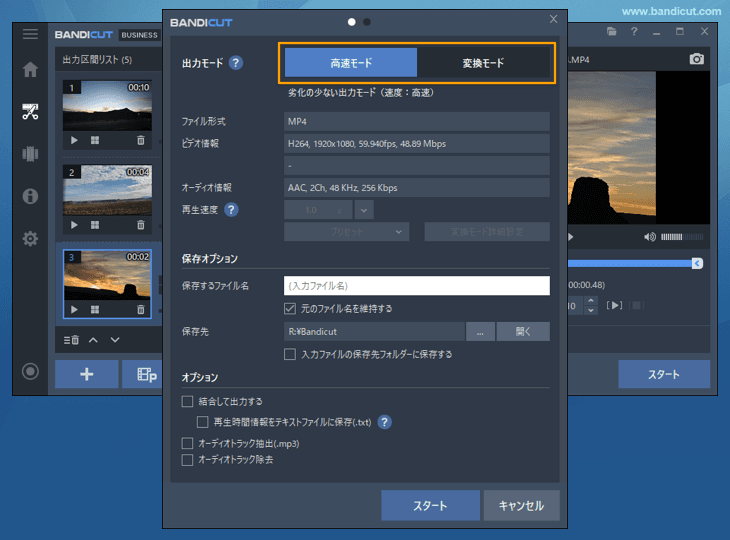
Task: Play segment 1 in the output list
Action: pyautogui.click(x=74, y=140)
